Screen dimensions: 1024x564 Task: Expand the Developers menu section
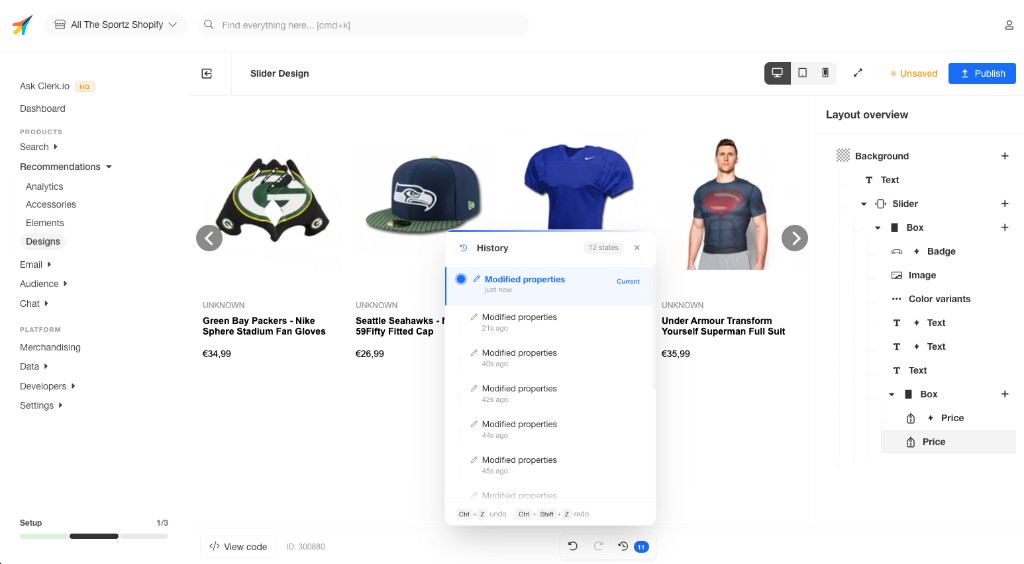click(x=47, y=386)
